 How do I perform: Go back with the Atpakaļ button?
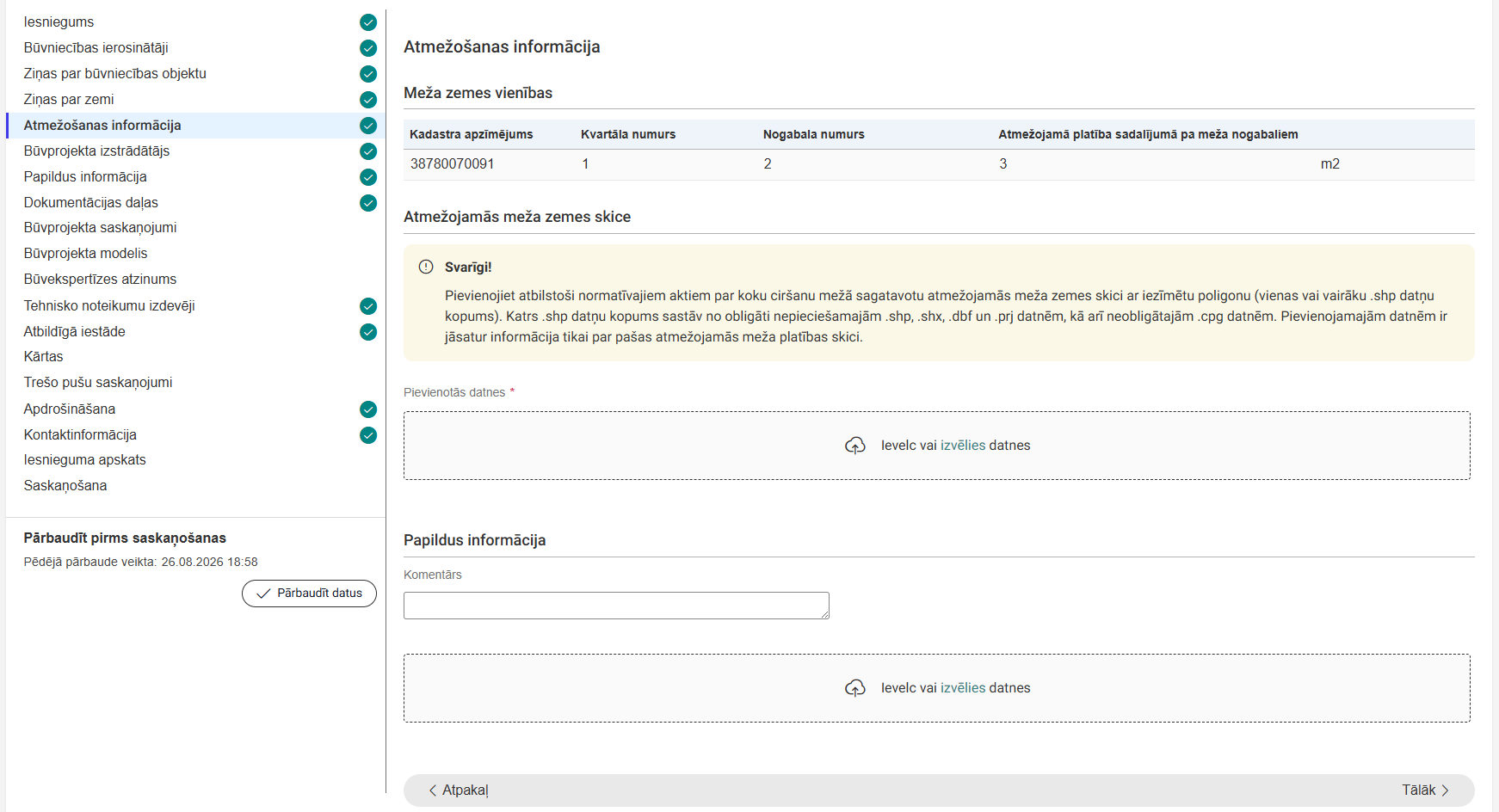459,790
